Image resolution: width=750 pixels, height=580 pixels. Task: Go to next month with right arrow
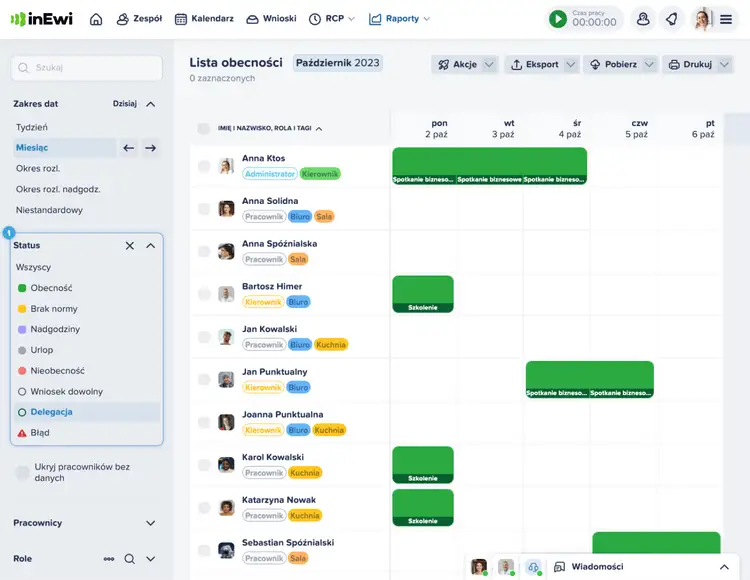pos(150,148)
